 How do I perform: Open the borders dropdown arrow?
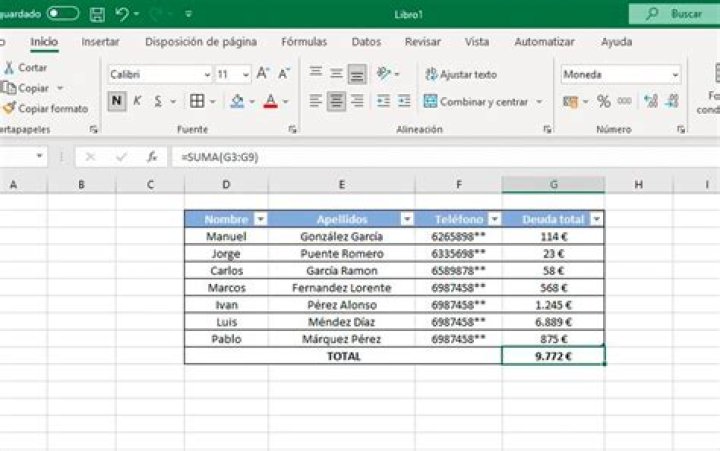coord(212,101)
